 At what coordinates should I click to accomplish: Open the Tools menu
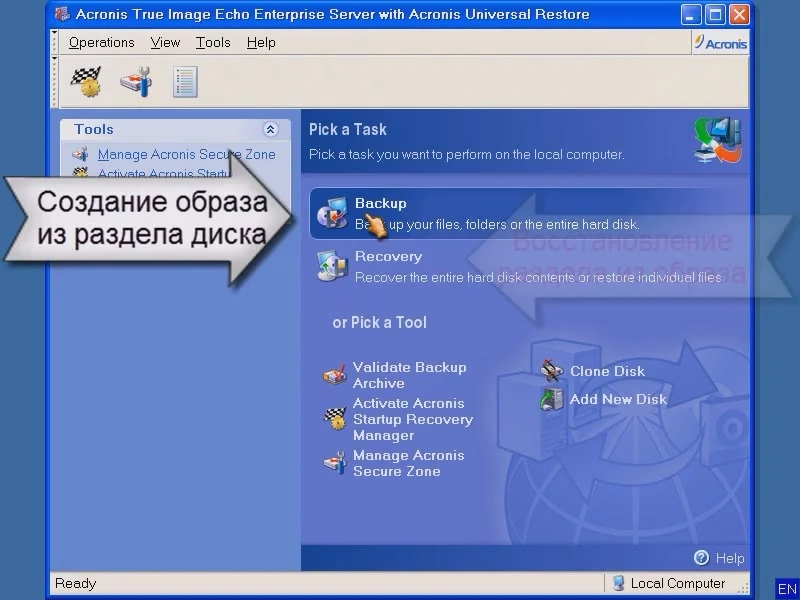213,42
